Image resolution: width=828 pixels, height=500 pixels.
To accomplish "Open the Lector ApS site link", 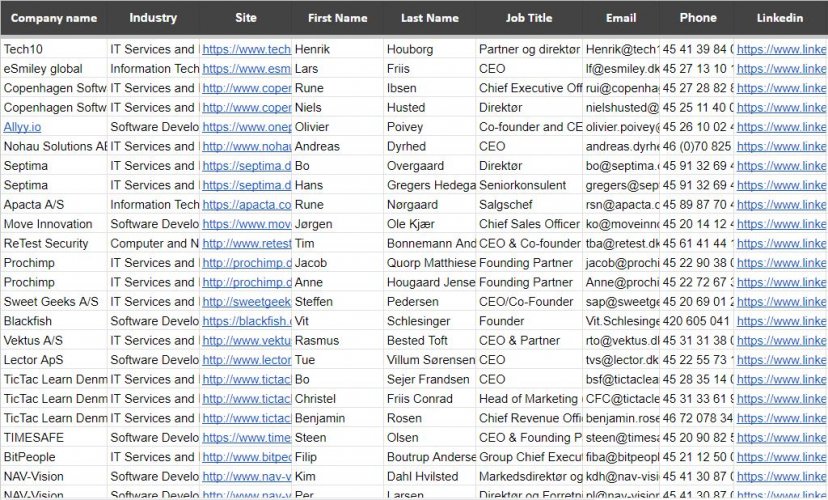I will [x=246, y=360].
